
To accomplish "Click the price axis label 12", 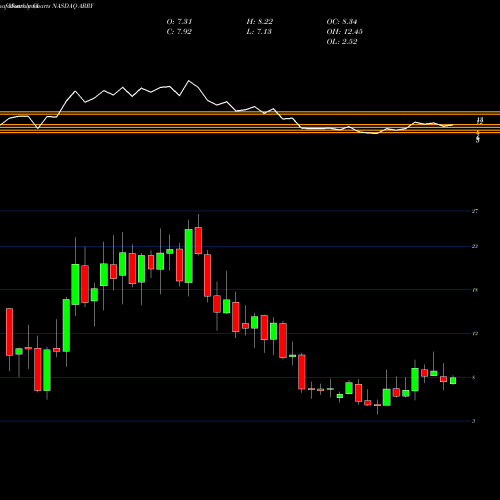I will point(475,333).
